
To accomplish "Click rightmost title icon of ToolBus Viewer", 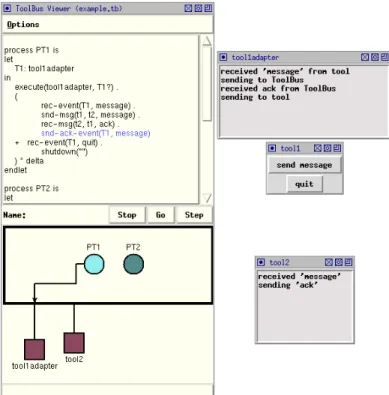I will point(208,8).
